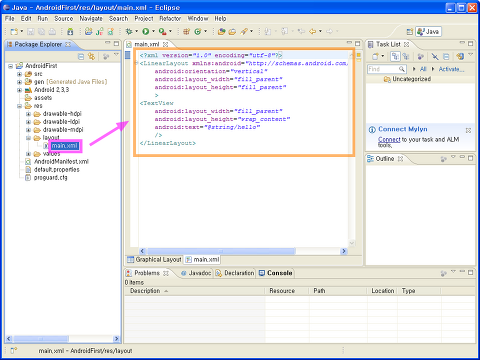Click the Back navigation arrow icon
Viewport: 480px width, 360px height.
click(312, 31)
